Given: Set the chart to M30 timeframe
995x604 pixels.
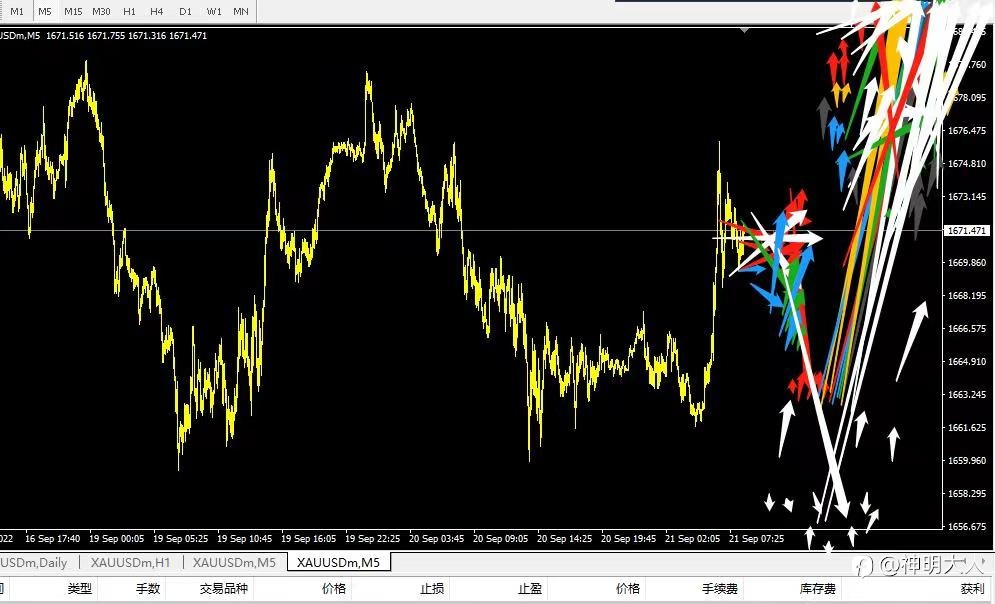Looking at the screenshot, I should coord(101,11).
